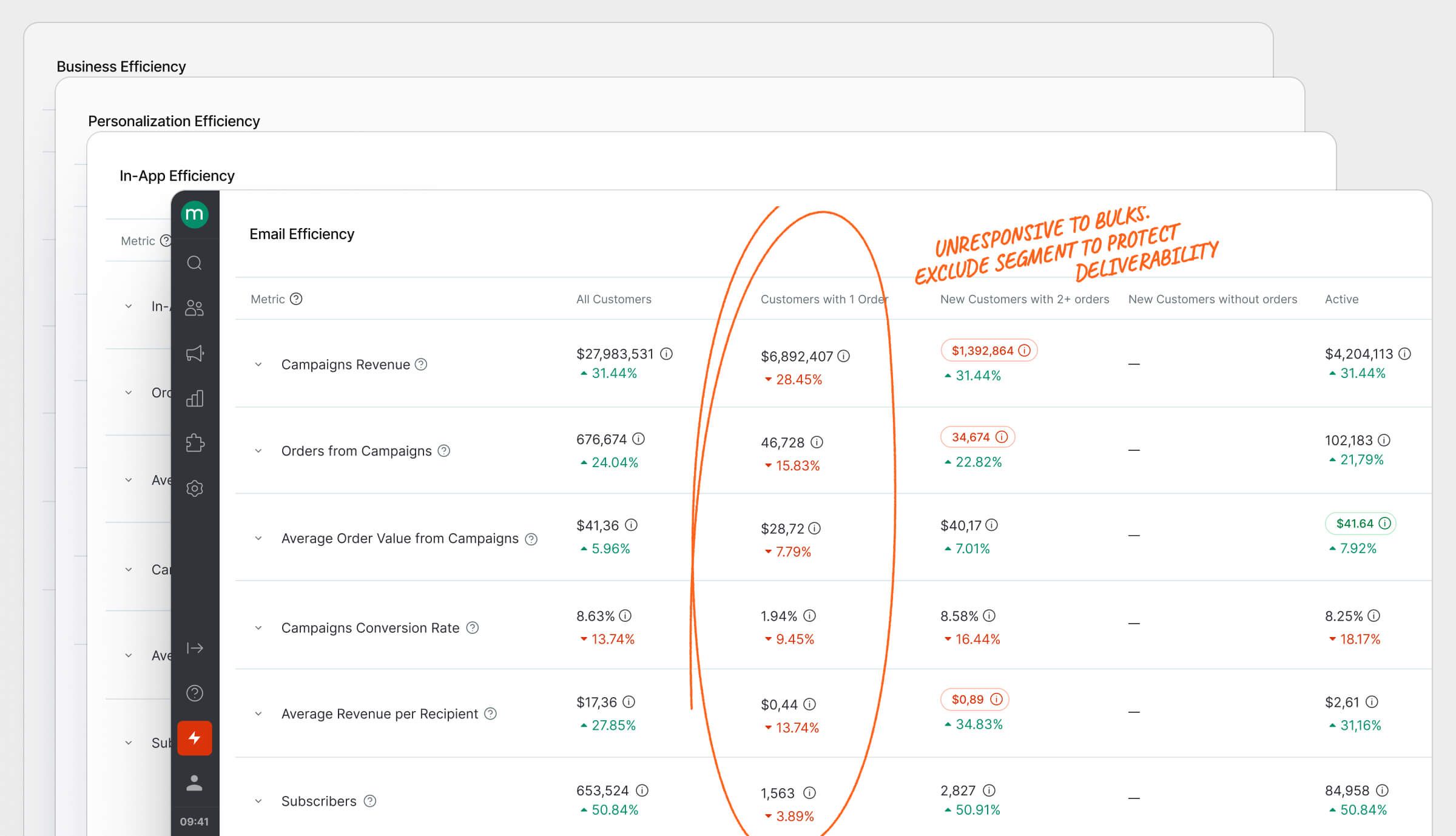This screenshot has width=1456, height=836.
Task: Open the bar chart analytics icon
Action: click(x=194, y=398)
